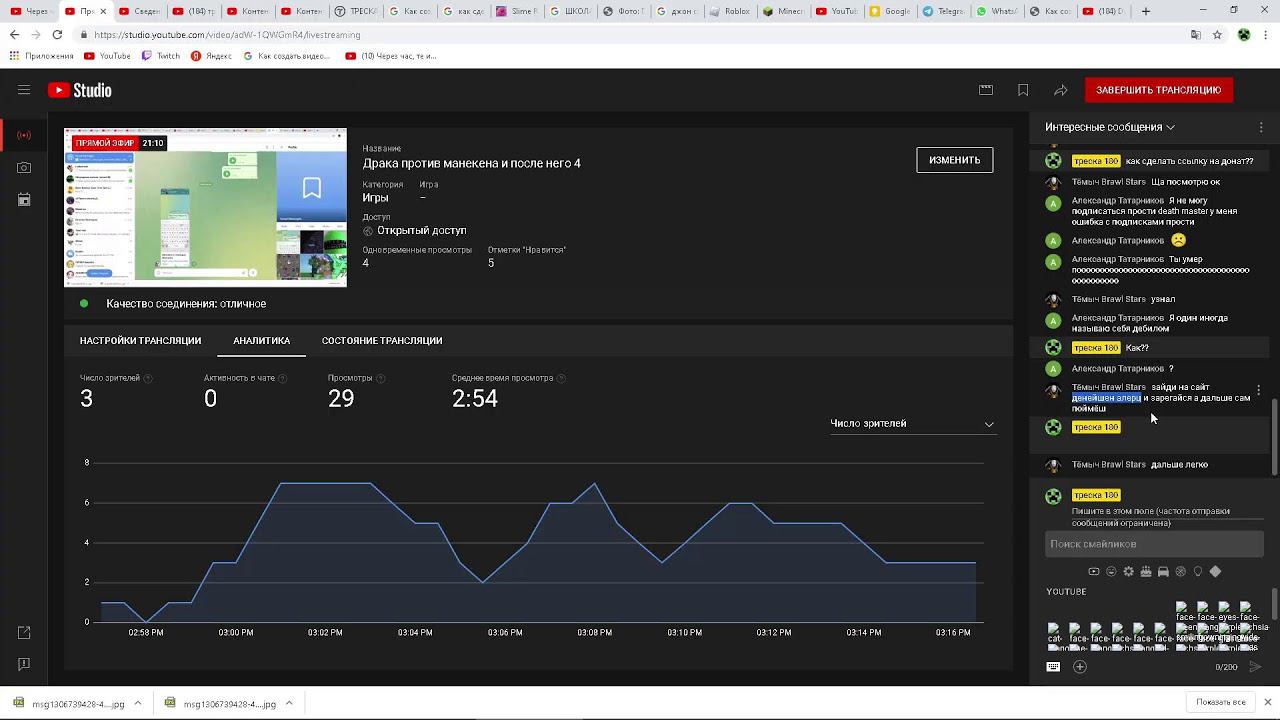Click the Активность в чате help icon
The height and width of the screenshot is (720, 1280).
282,379
